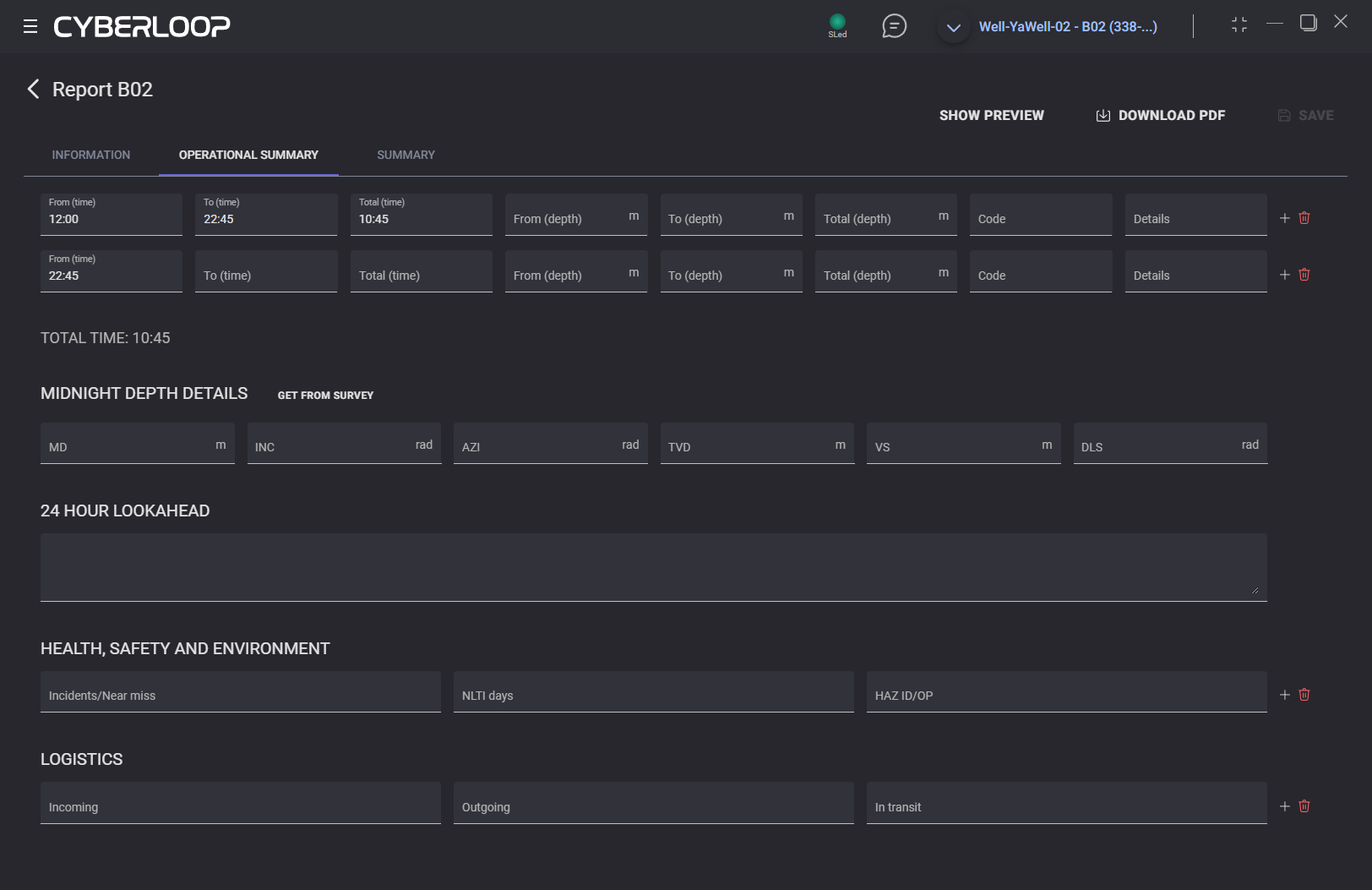Image resolution: width=1372 pixels, height=890 pixels.
Task: Delete the Logistics row
Action: (1304, 806)
